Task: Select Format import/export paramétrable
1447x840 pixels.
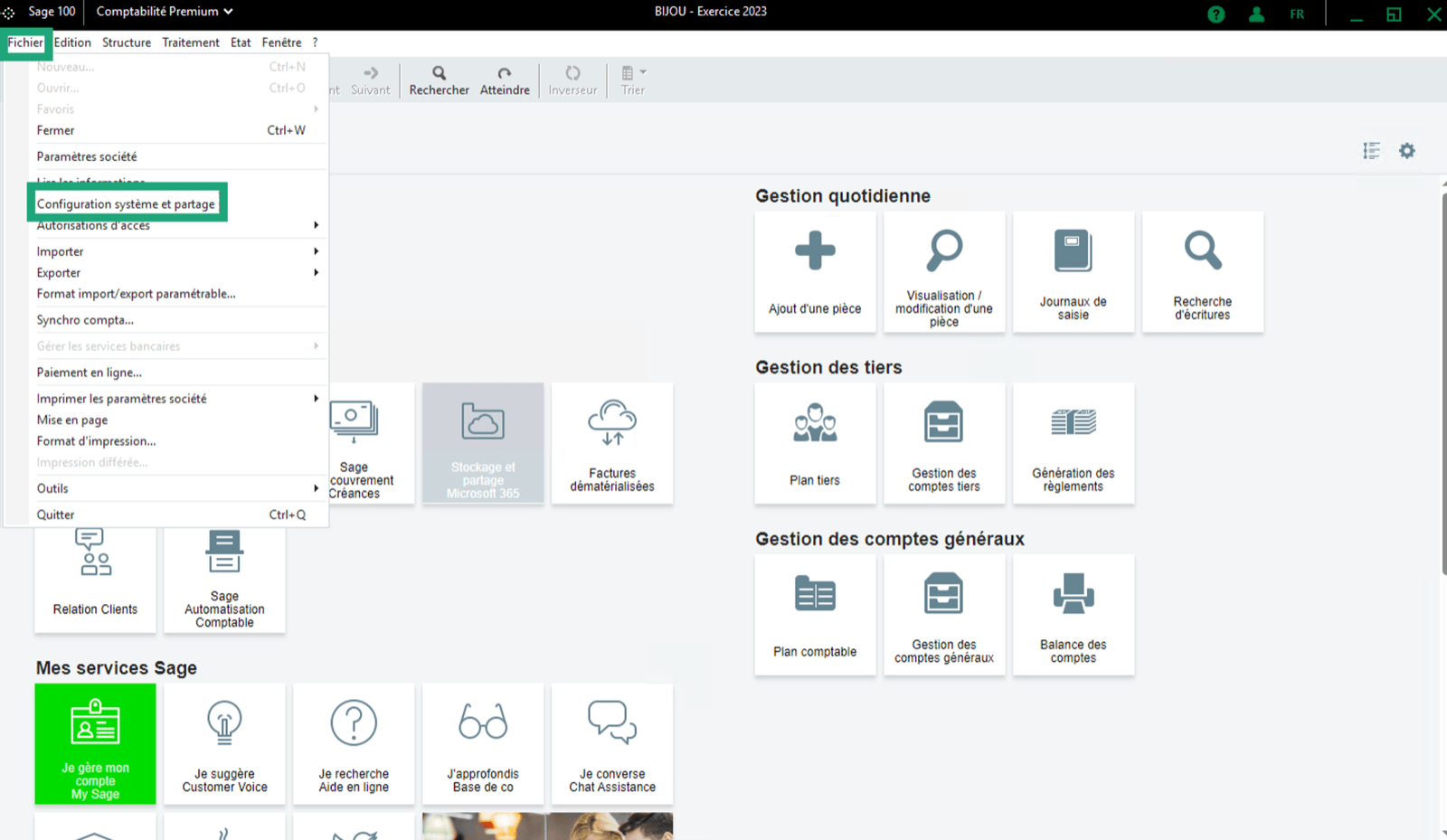Action: pyautogui.click(x=178, y=294)
